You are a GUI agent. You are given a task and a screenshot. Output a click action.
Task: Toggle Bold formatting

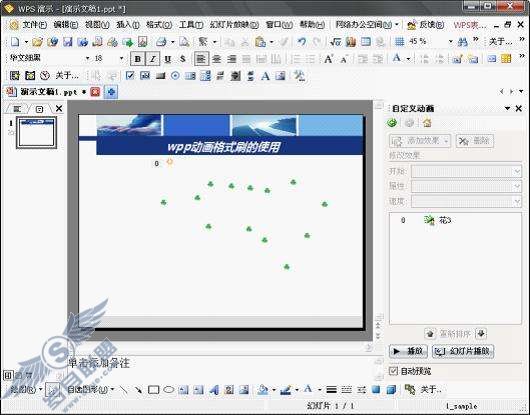[138, 59]
